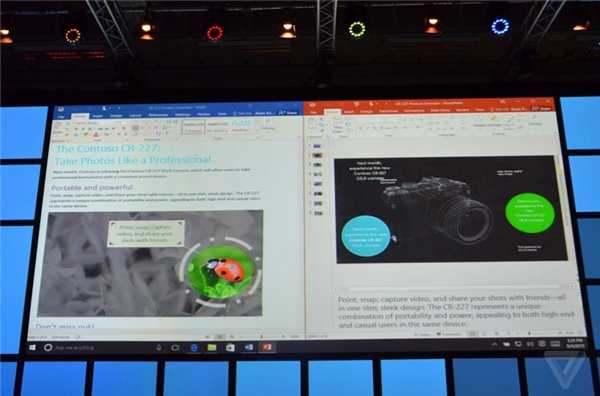Click the 'Portable and powerful' heading in Word
This screenshot has width=600, height=396.
(x=92, y=187)
